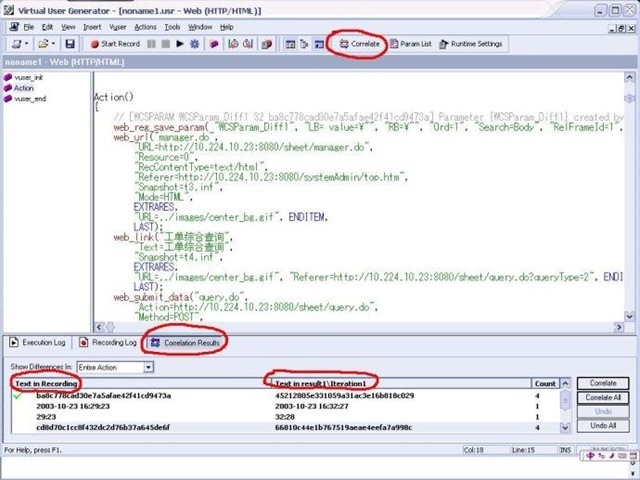
Task: Switch to the Correlation Results tab
Action: click(185, 343)
